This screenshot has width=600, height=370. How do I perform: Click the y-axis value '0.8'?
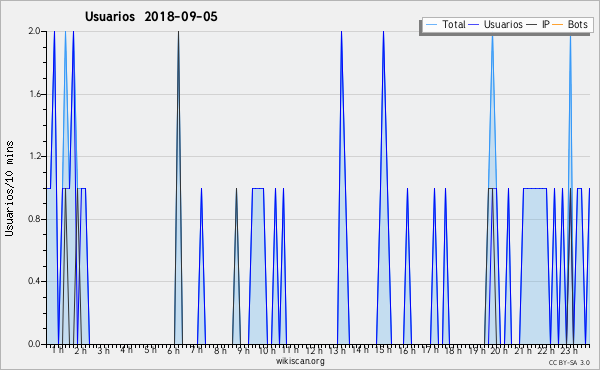click(34, 219)
